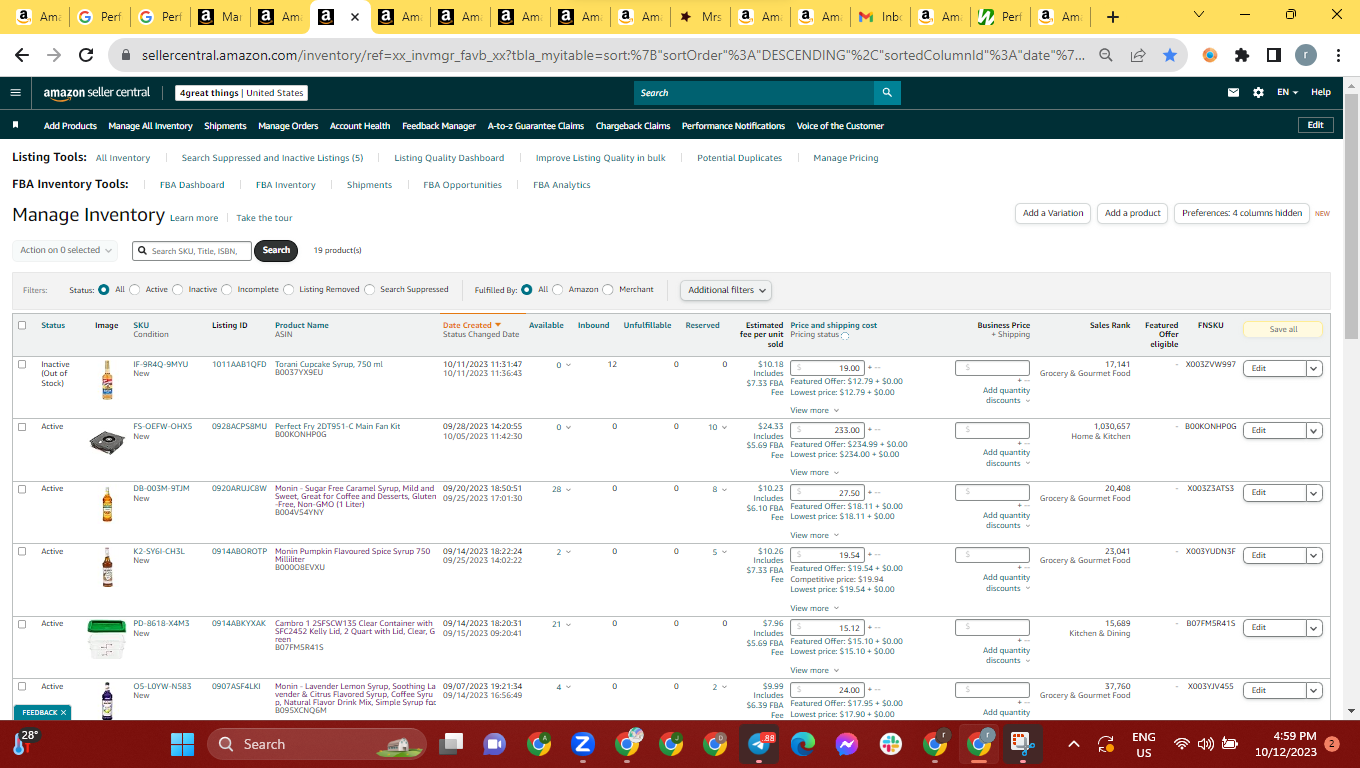Open the EN language dropdown

point(1287,93)
